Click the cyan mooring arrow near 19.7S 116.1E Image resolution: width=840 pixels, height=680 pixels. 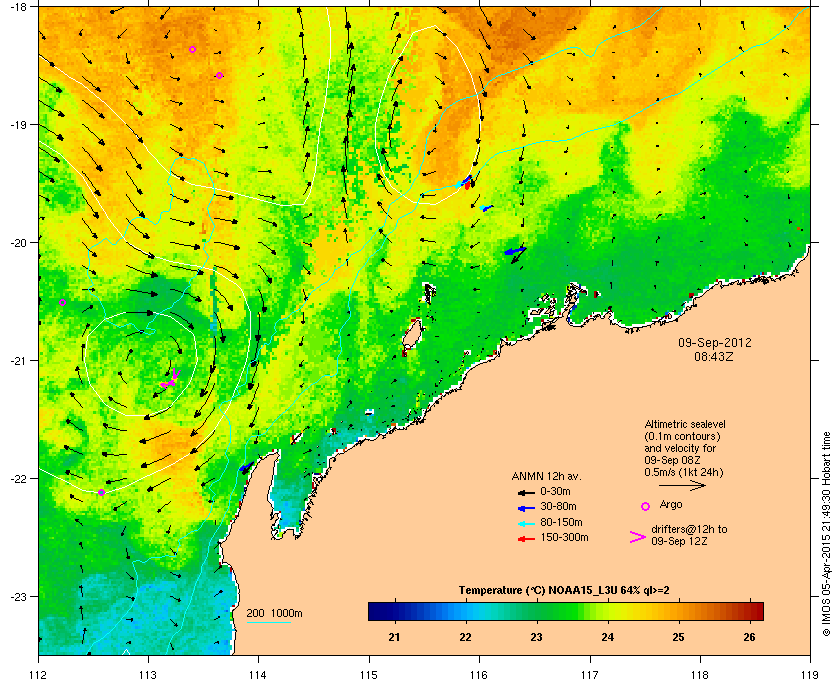(484, 208)
